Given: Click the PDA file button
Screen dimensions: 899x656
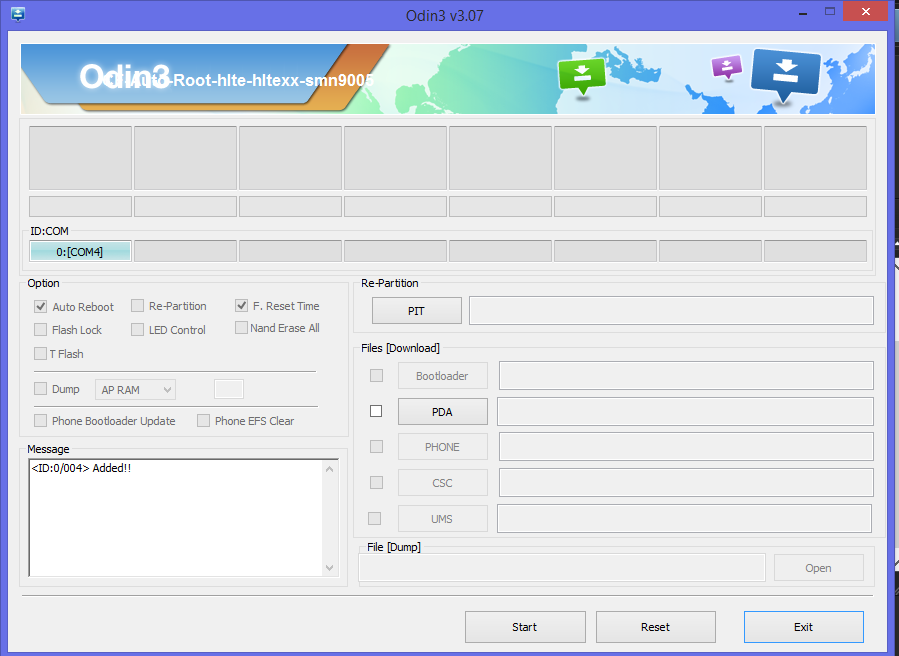Looking at the screenshot, I should (x=443, y=412).
